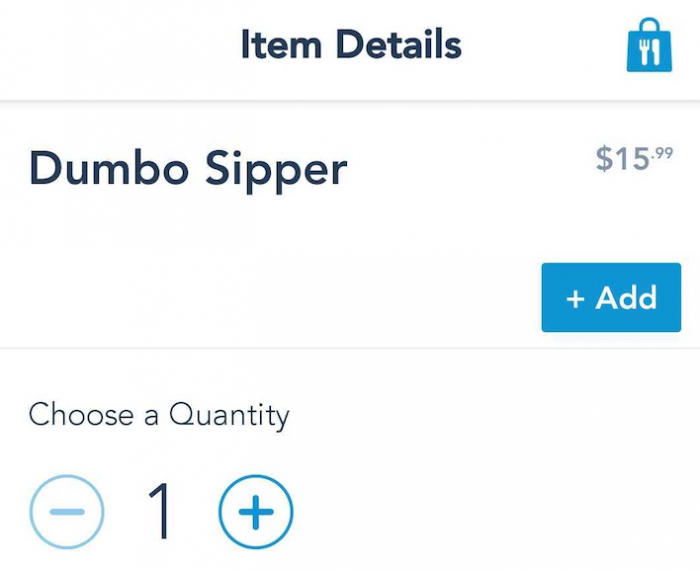Increase quantity with the plus button
The image size is (700, 571).
click(255, 512)
